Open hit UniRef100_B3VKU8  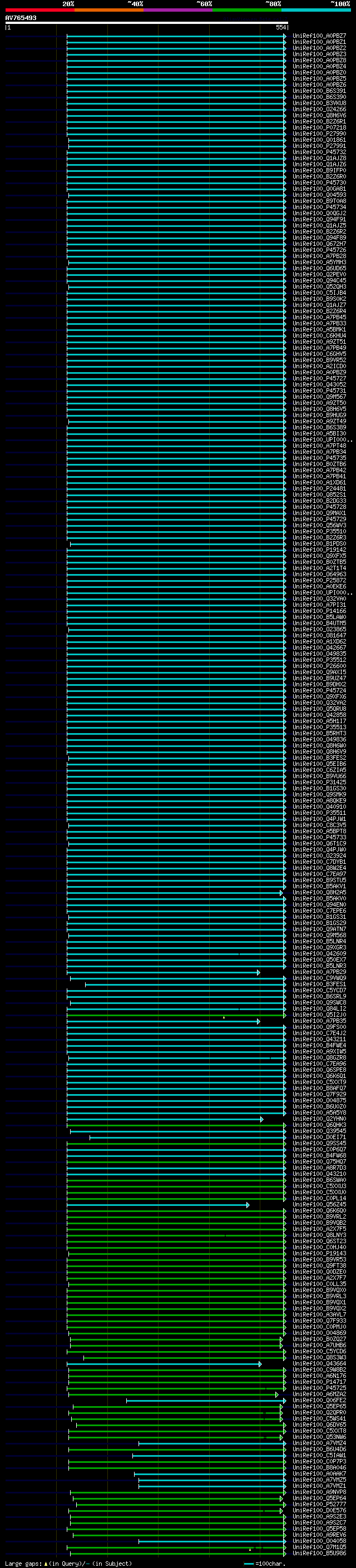[x=319, y=103]
